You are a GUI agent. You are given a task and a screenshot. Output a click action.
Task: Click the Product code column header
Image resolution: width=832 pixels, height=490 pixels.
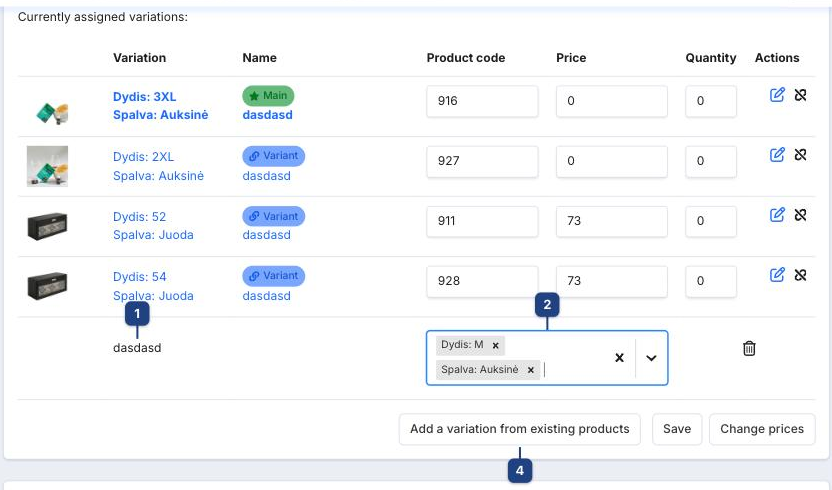click(x=465, y=58)
